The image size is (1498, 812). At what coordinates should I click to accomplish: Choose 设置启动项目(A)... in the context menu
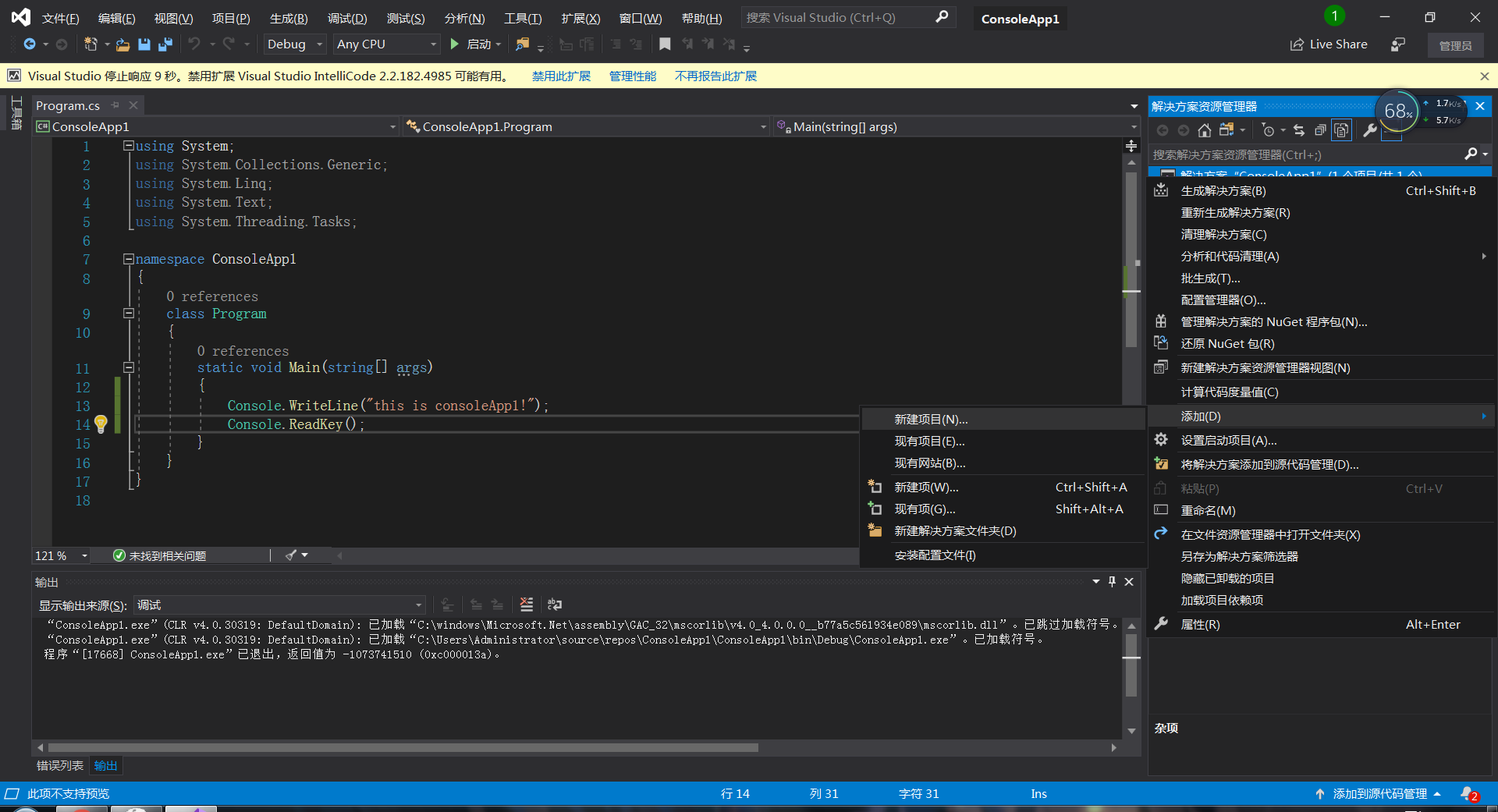click(1320, 440)
